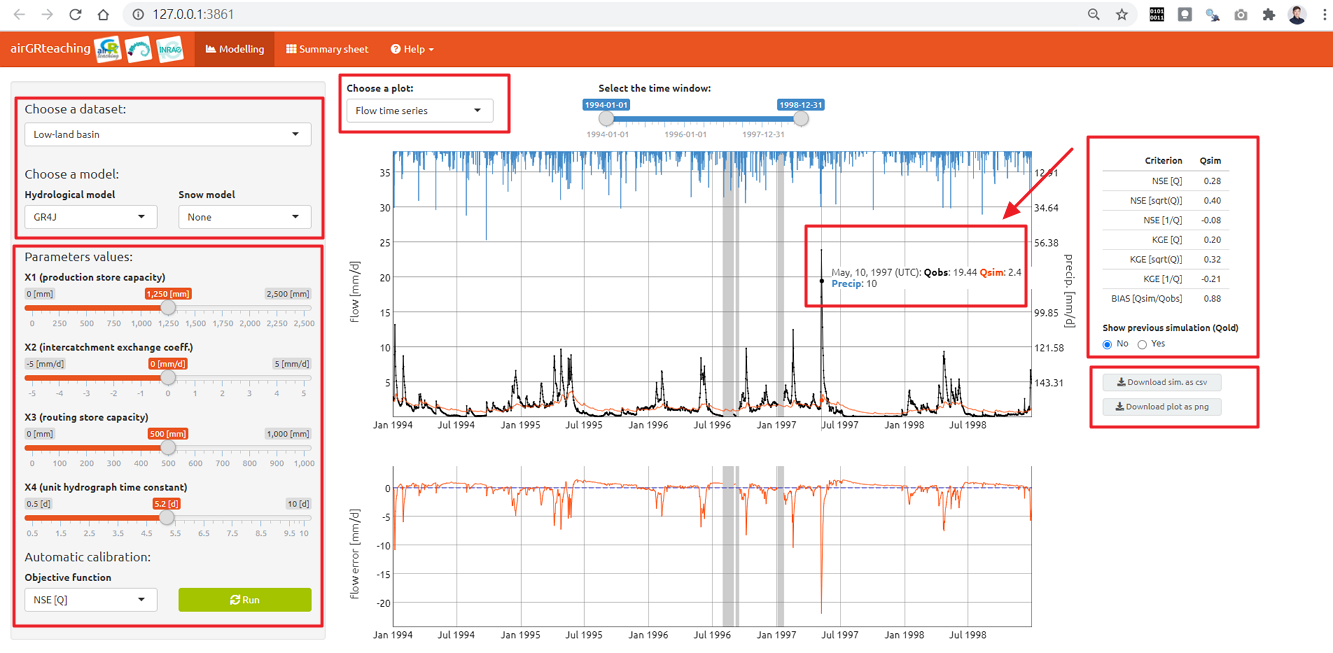Go to browser home icon

point(103,15)
